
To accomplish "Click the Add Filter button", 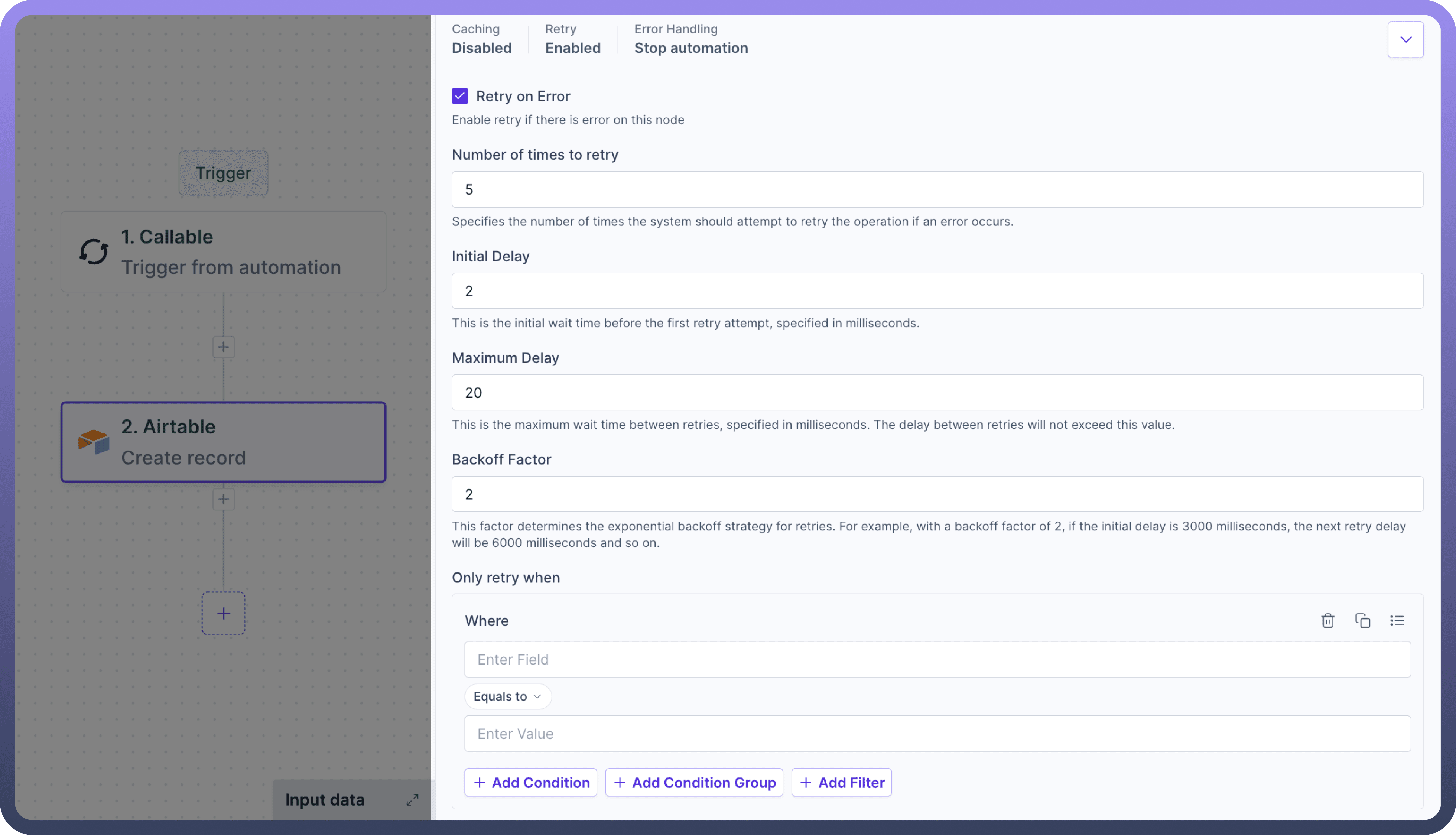I will click(841, 782).
